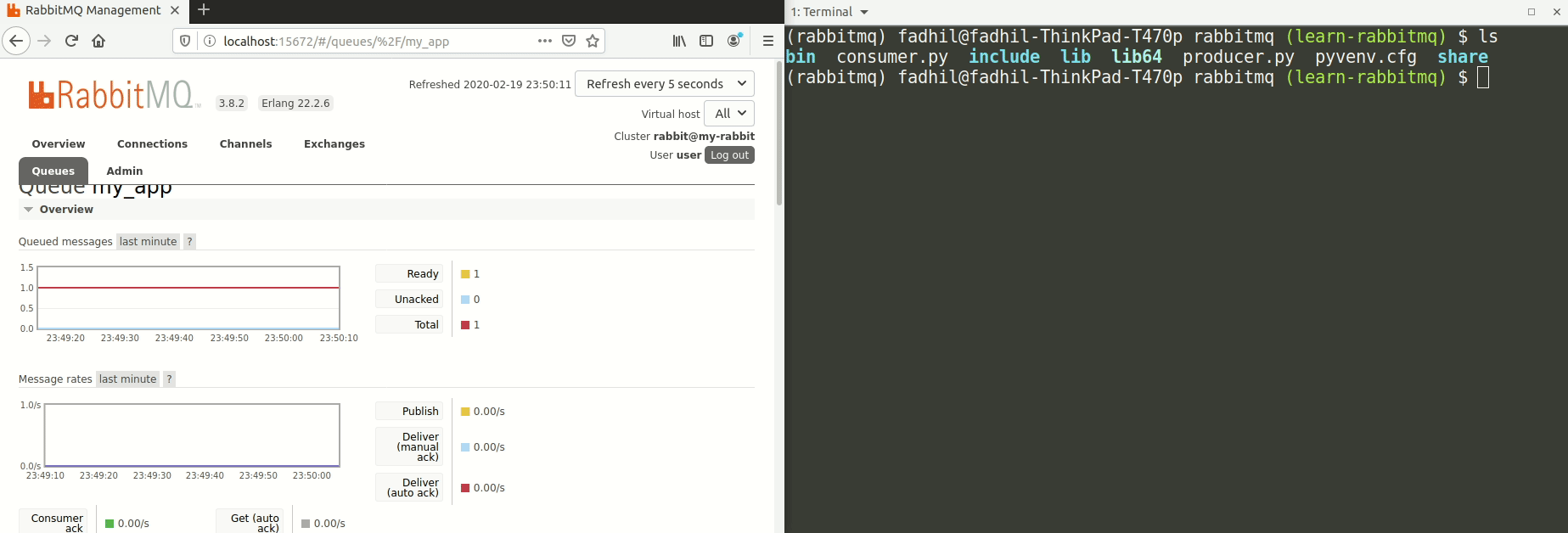Open help for Queued messages

click(x=190, y=242)
